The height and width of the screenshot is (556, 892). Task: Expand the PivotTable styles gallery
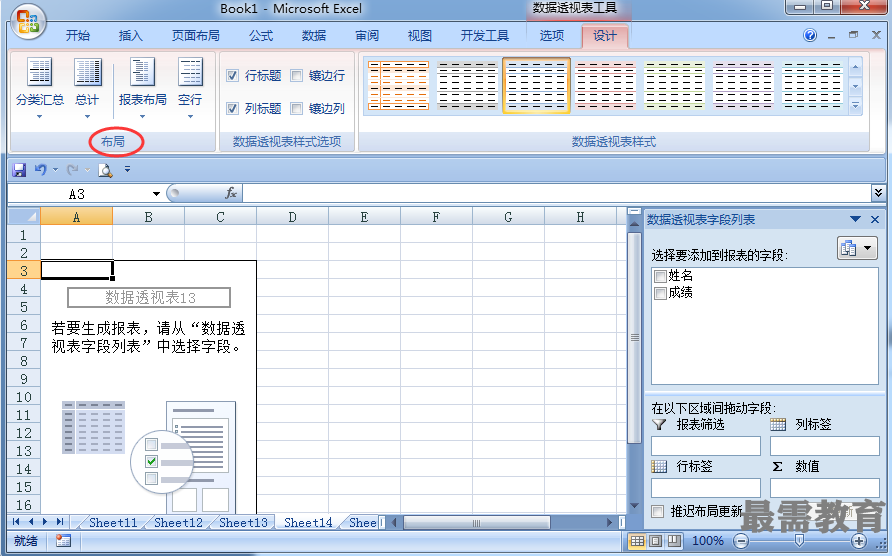pyautogui.click(x=855, y=106)
